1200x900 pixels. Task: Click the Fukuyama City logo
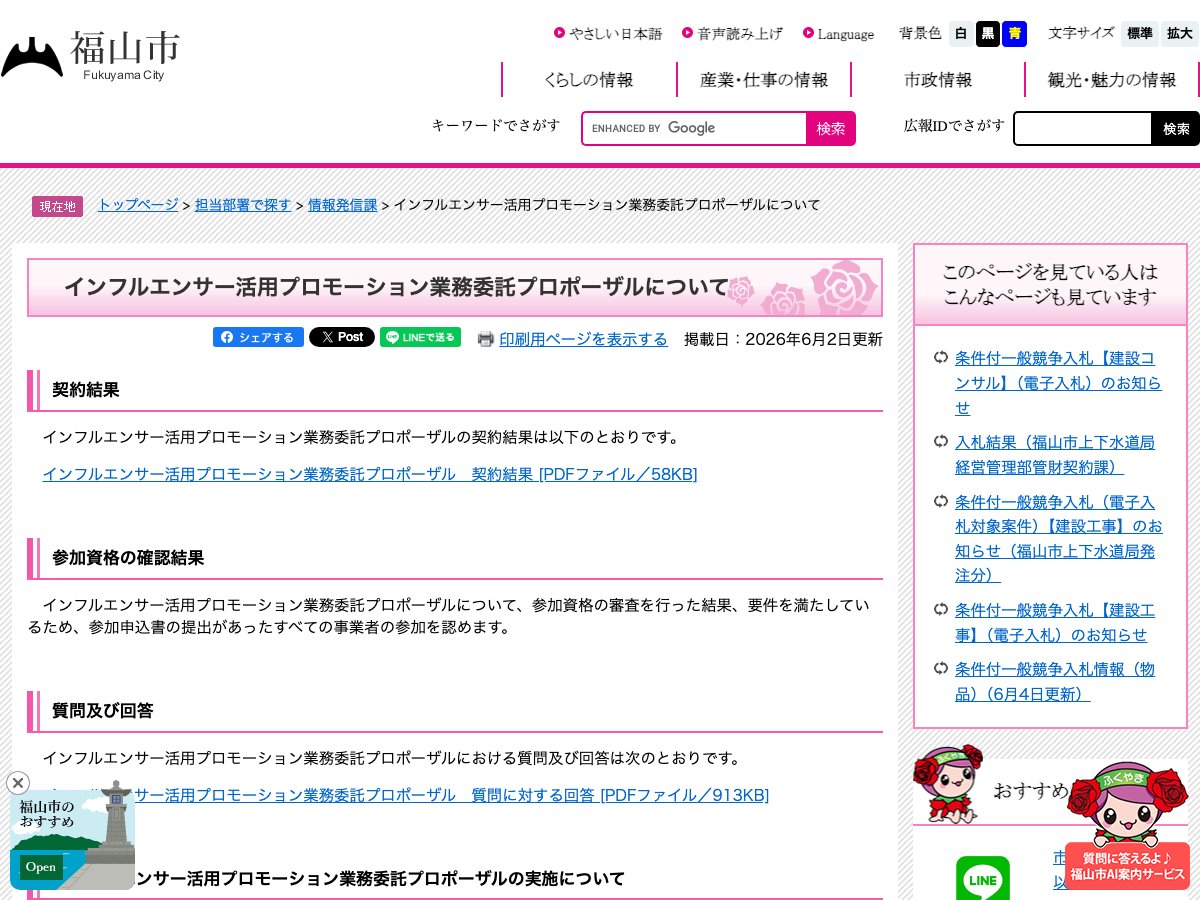[90, 56]
